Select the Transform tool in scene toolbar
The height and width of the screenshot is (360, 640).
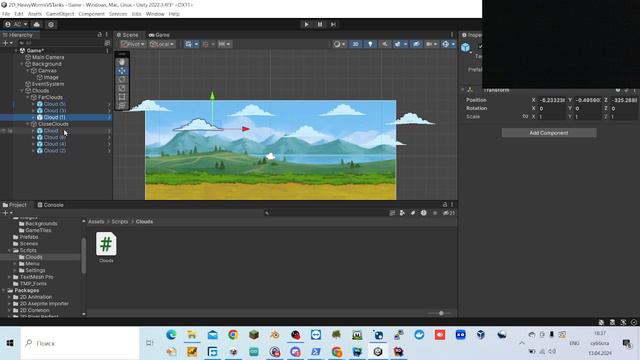(x=122, y=105)
